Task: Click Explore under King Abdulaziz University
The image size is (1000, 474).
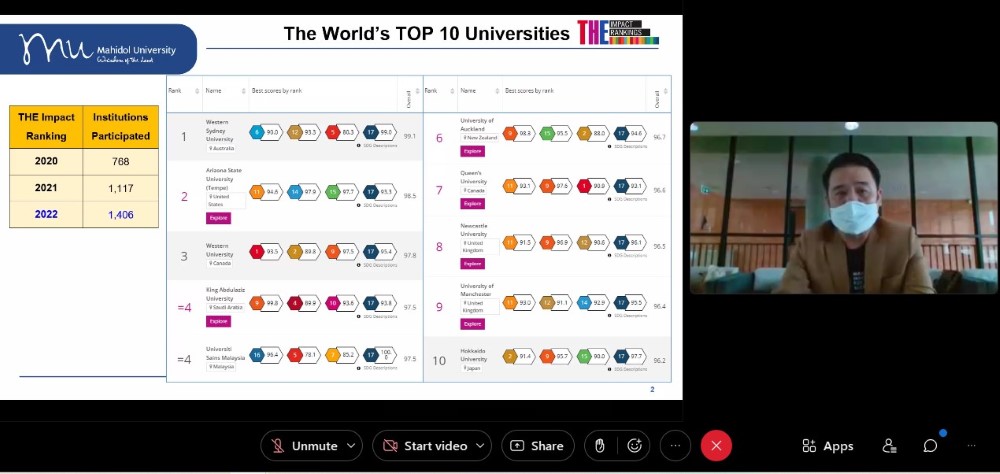Action: pyautogui.click(x=218, y=321)
